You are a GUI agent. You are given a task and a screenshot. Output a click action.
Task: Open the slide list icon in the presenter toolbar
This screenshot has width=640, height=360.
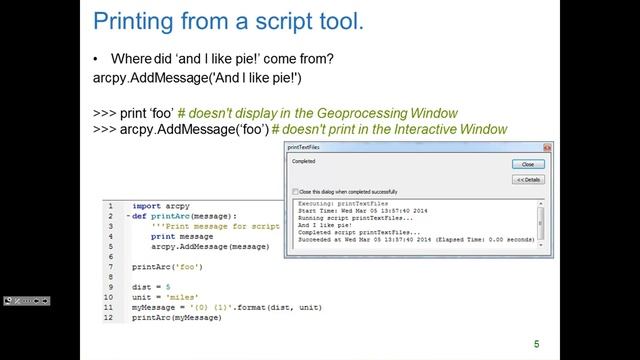(27, 301)
